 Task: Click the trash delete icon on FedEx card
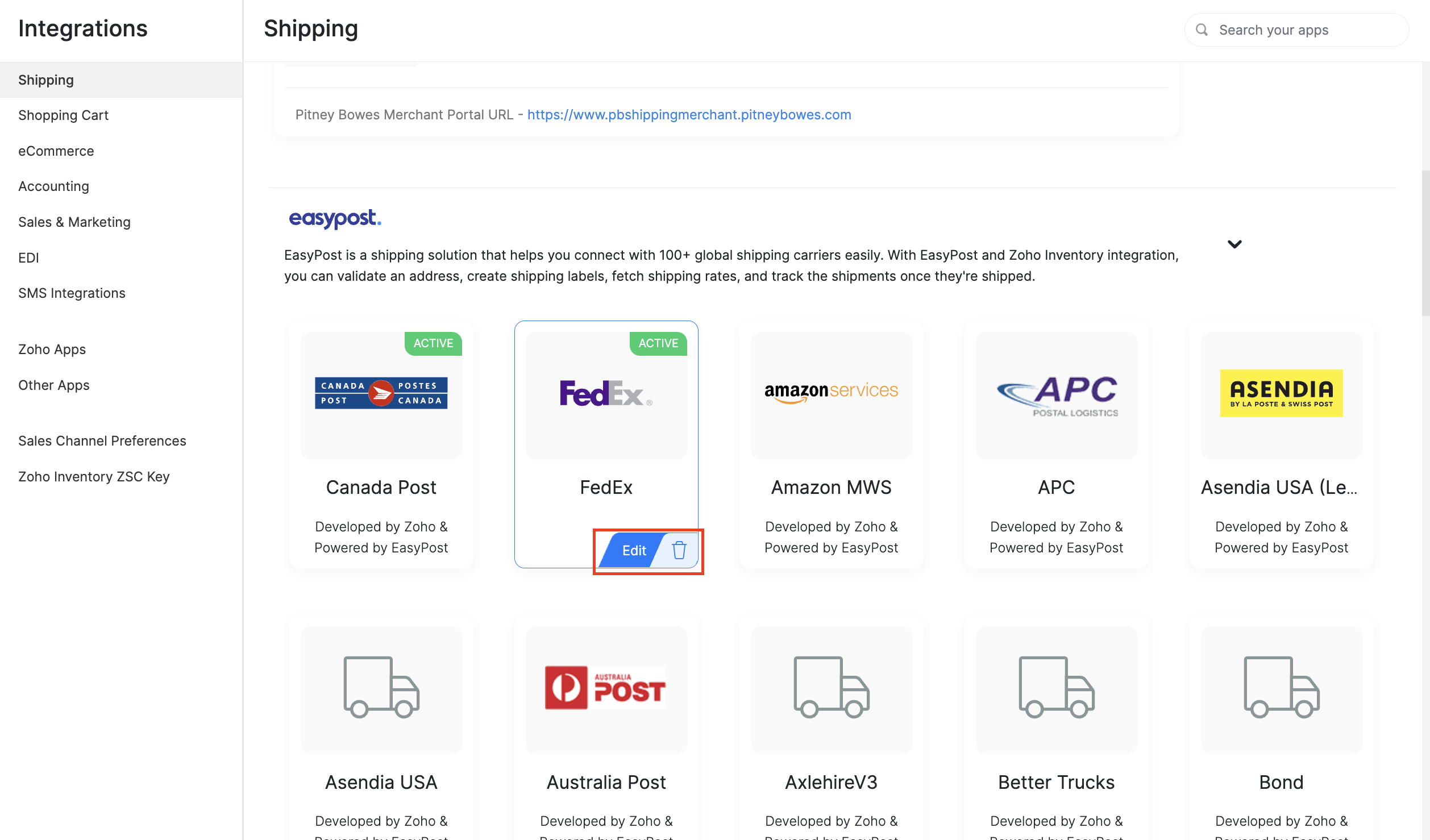679,550
